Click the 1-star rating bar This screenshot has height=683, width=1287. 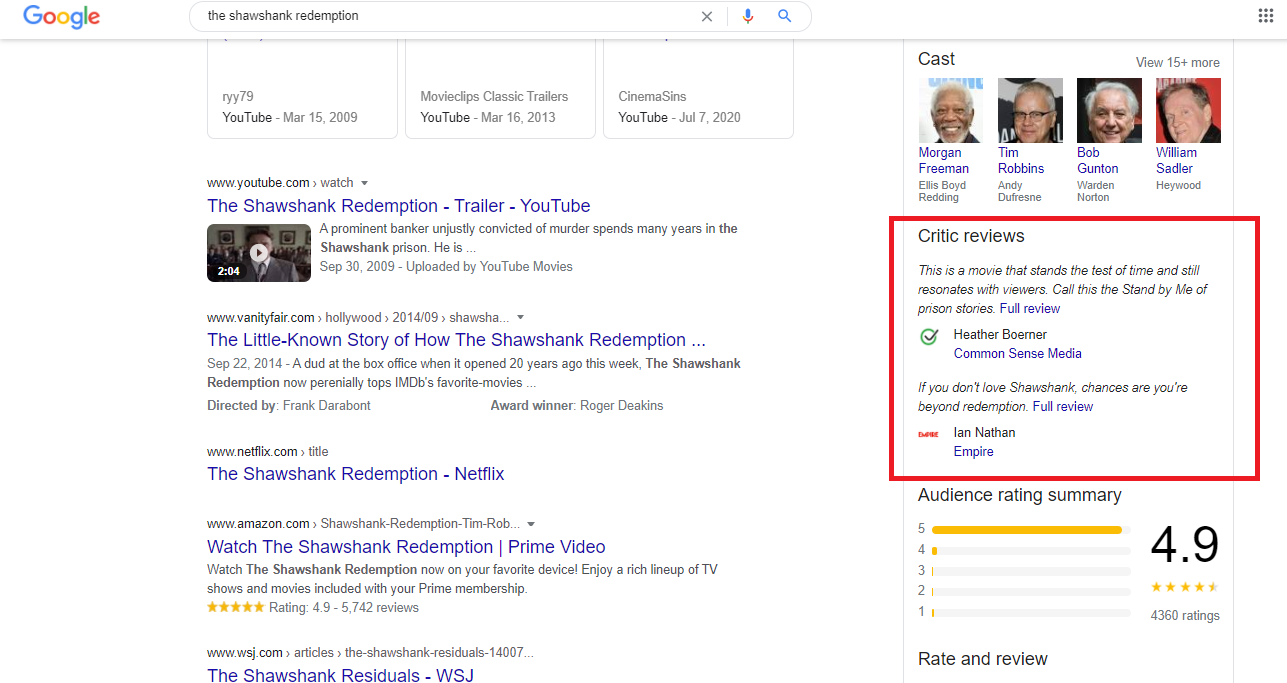point(1031,612)
